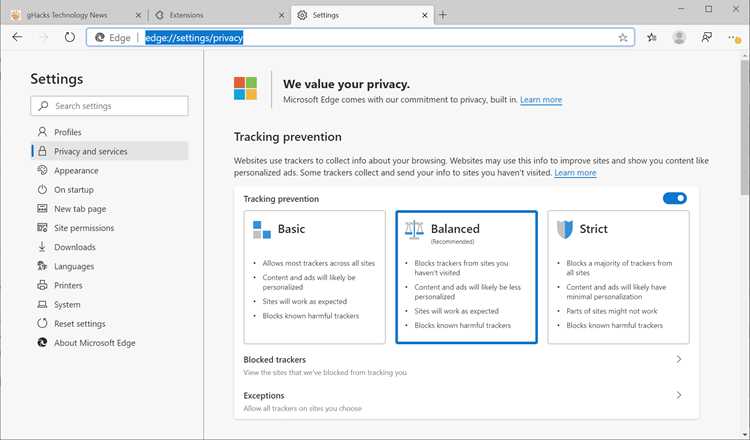This screenshot has height=440, width=750.
Task: Select the Basic tracking prevention level
Action: [x=314, y=277]
